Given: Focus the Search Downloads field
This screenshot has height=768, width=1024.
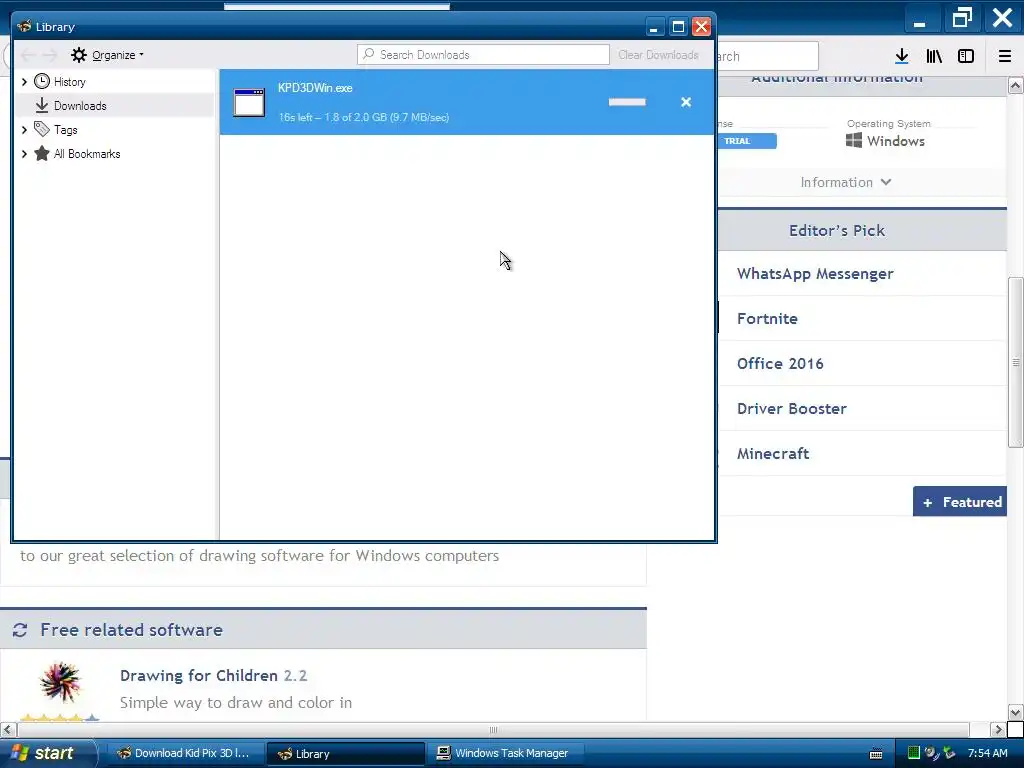Looking at the screenshot, I should (x=483, y=55).
